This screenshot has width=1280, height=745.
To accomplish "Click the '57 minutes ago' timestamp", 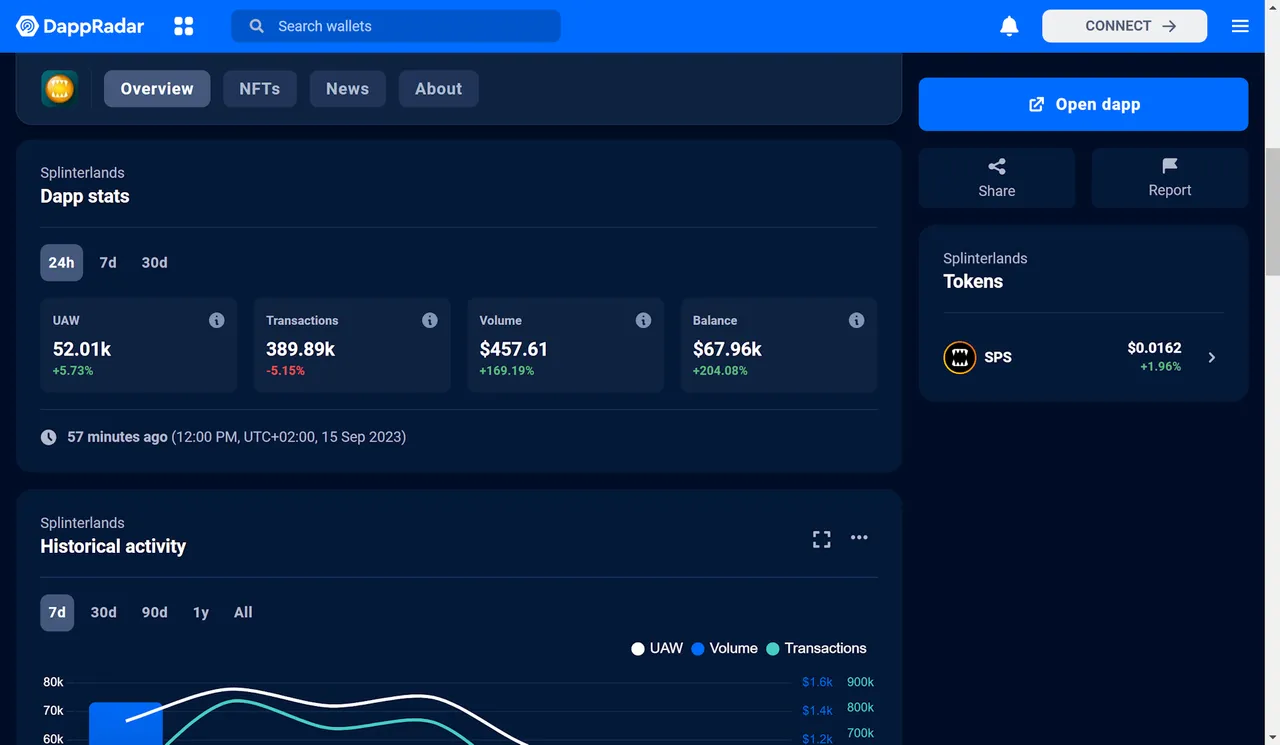I will 117,437.
